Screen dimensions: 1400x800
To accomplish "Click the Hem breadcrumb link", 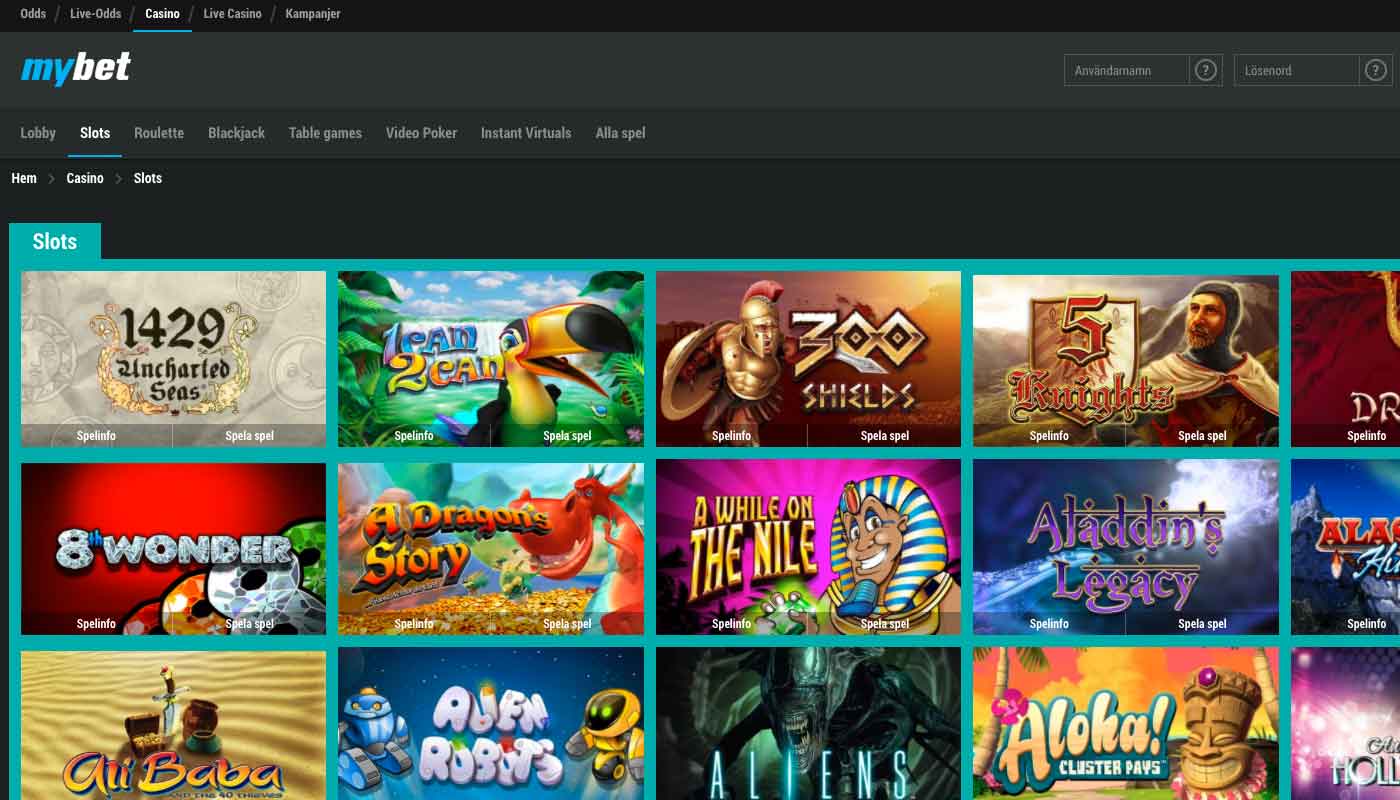I will (24, 178).
